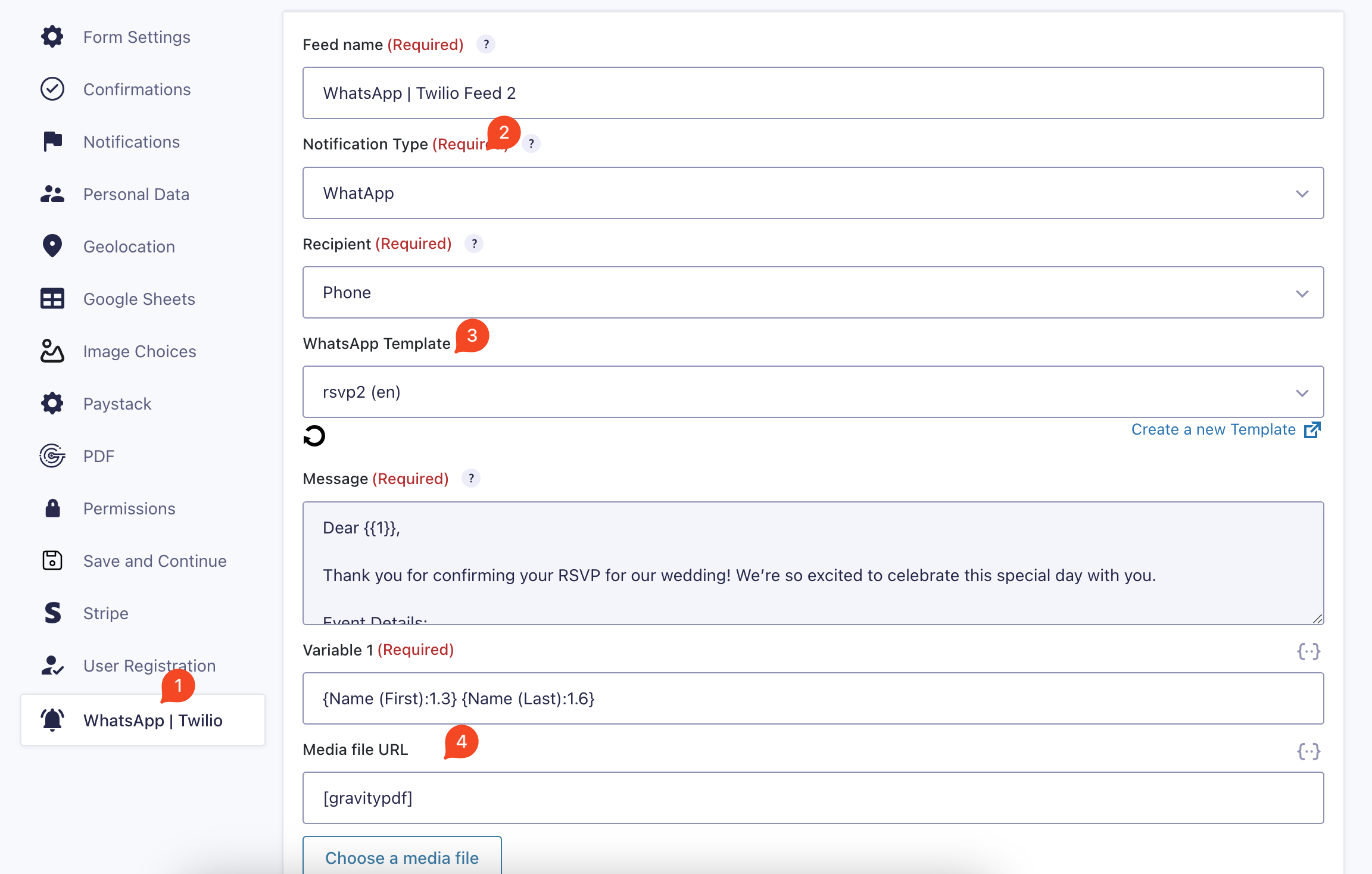Expand the WhatsApp Template rsvp2 dropdown

tap(813, 392)
